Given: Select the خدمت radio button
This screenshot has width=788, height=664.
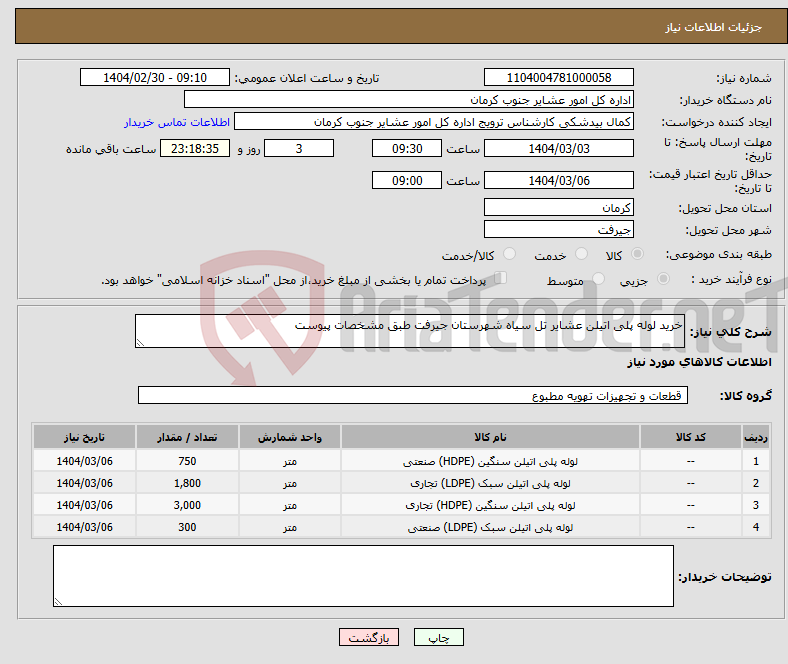Looking at the screenshot, I should pos(581,254).
